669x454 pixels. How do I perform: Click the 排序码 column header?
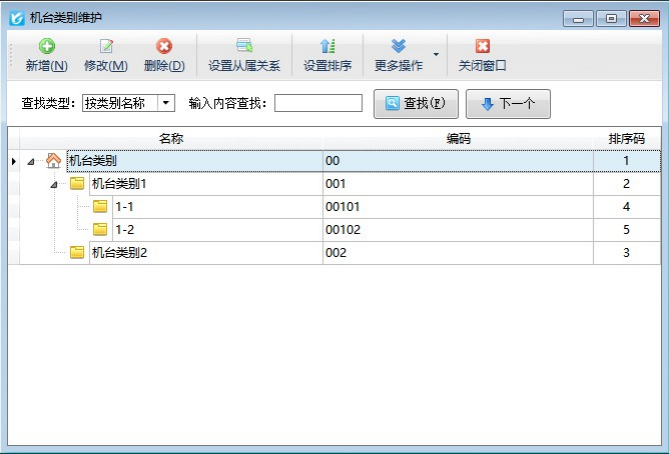(x=626, y=138)
